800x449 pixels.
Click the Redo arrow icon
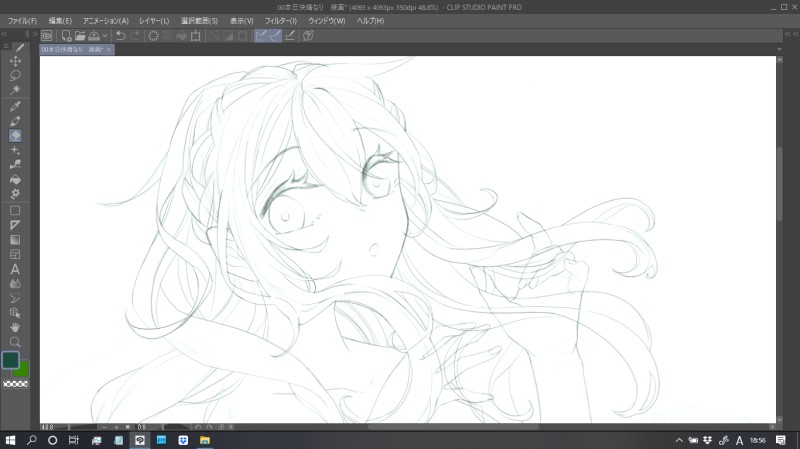[x=135, y=36]
